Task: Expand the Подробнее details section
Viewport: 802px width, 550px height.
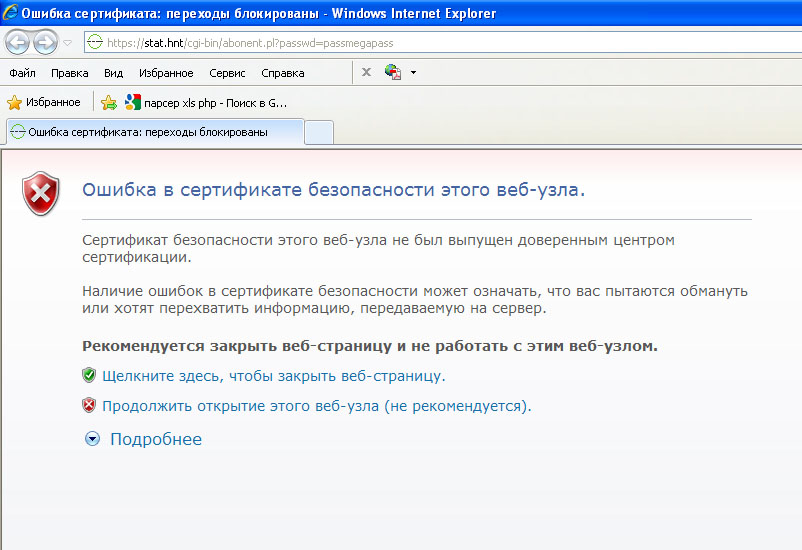Action: click(x=155, y=439)
